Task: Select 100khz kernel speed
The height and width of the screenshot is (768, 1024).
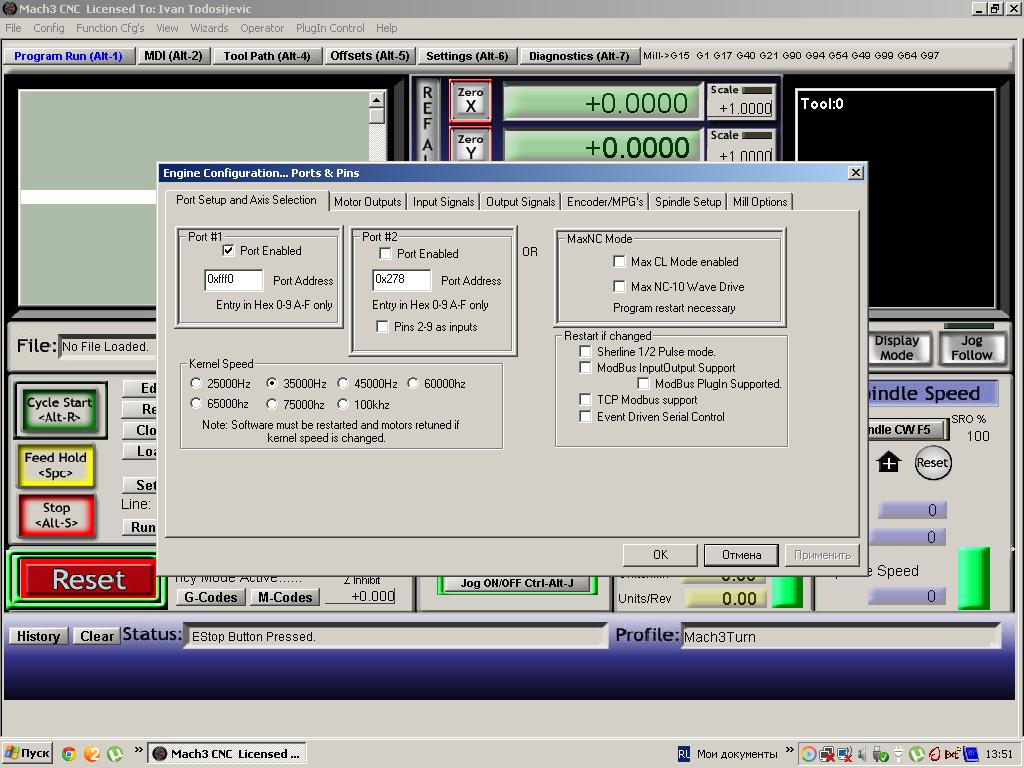Action: click(343, 404)
